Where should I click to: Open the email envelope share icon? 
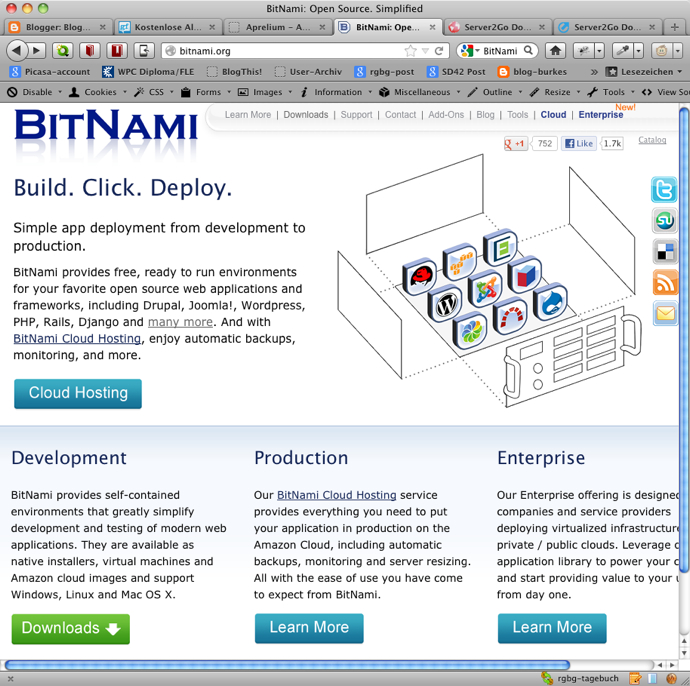(664, 313)
